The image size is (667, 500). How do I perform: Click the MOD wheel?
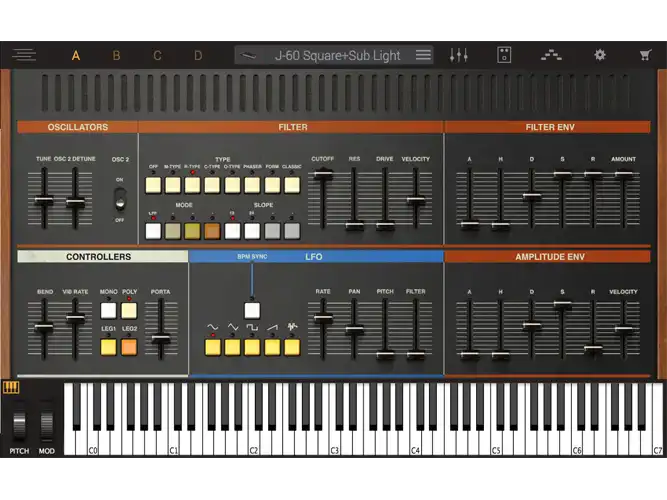click(46, 423)
